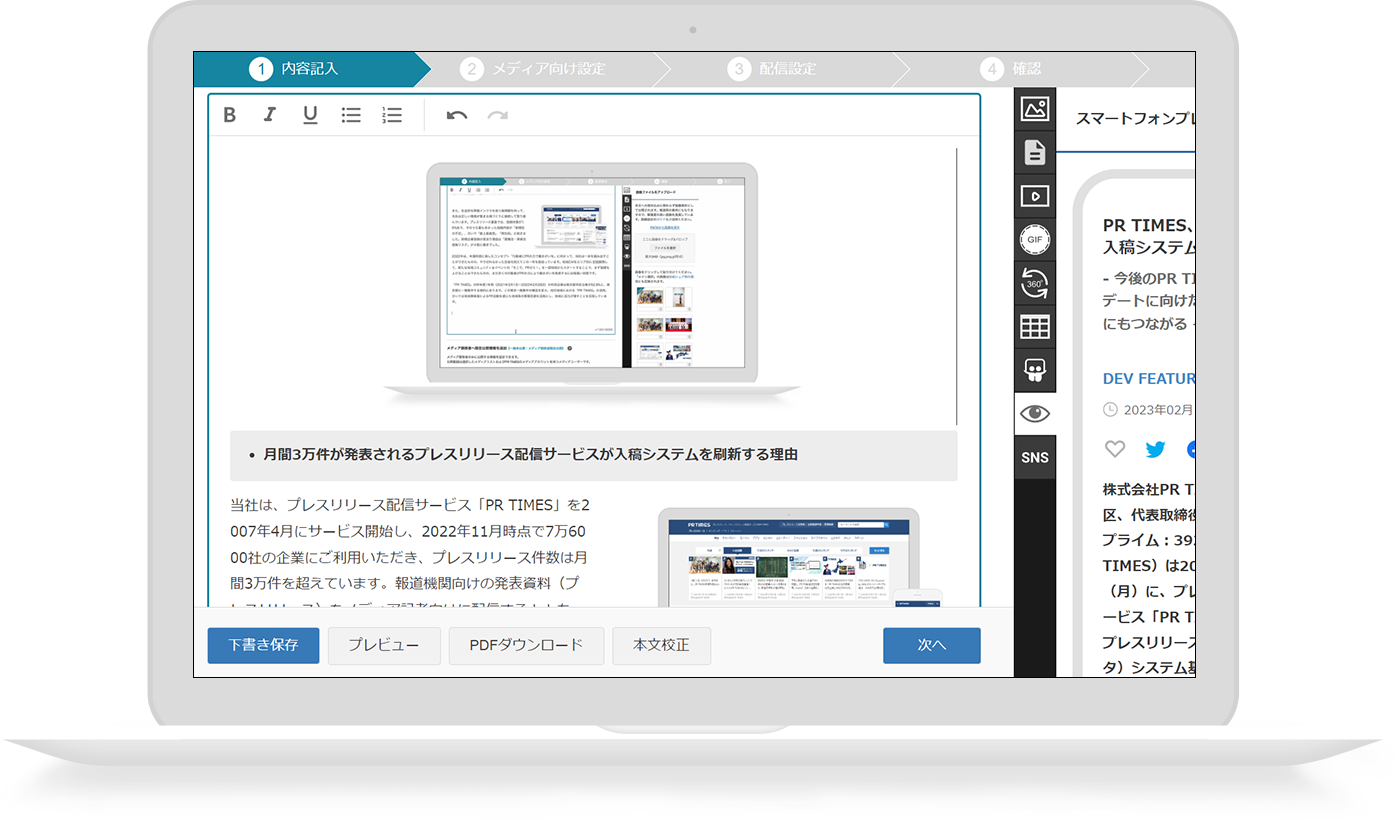This screenshot has width=1398, height=820.
Task: Click the preview headline starting PR TIMES、
Action: 1149,236
